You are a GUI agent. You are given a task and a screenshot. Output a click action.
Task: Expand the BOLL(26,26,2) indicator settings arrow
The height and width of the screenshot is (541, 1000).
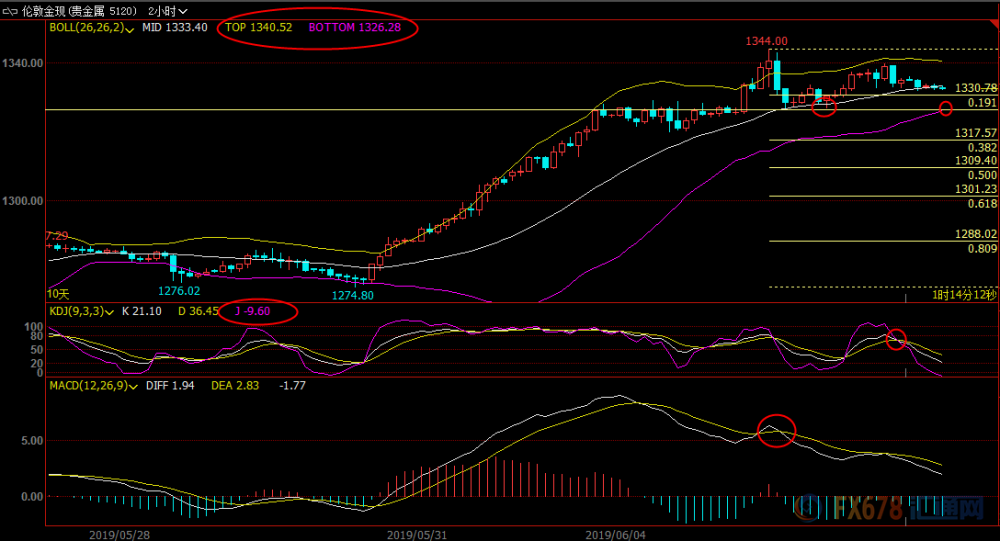coord(130,29)
